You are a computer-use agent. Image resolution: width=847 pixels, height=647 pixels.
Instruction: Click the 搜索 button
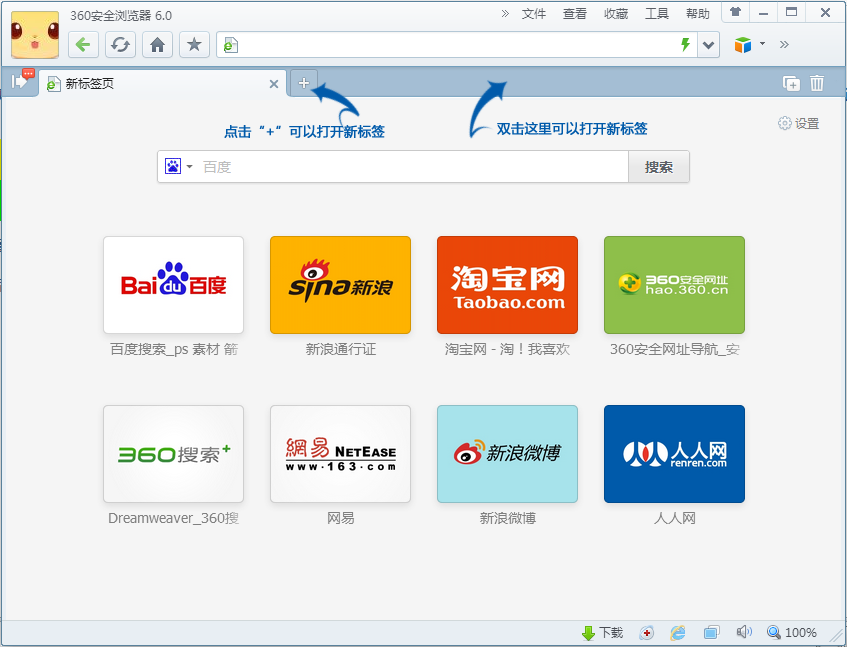click(659, 167)
